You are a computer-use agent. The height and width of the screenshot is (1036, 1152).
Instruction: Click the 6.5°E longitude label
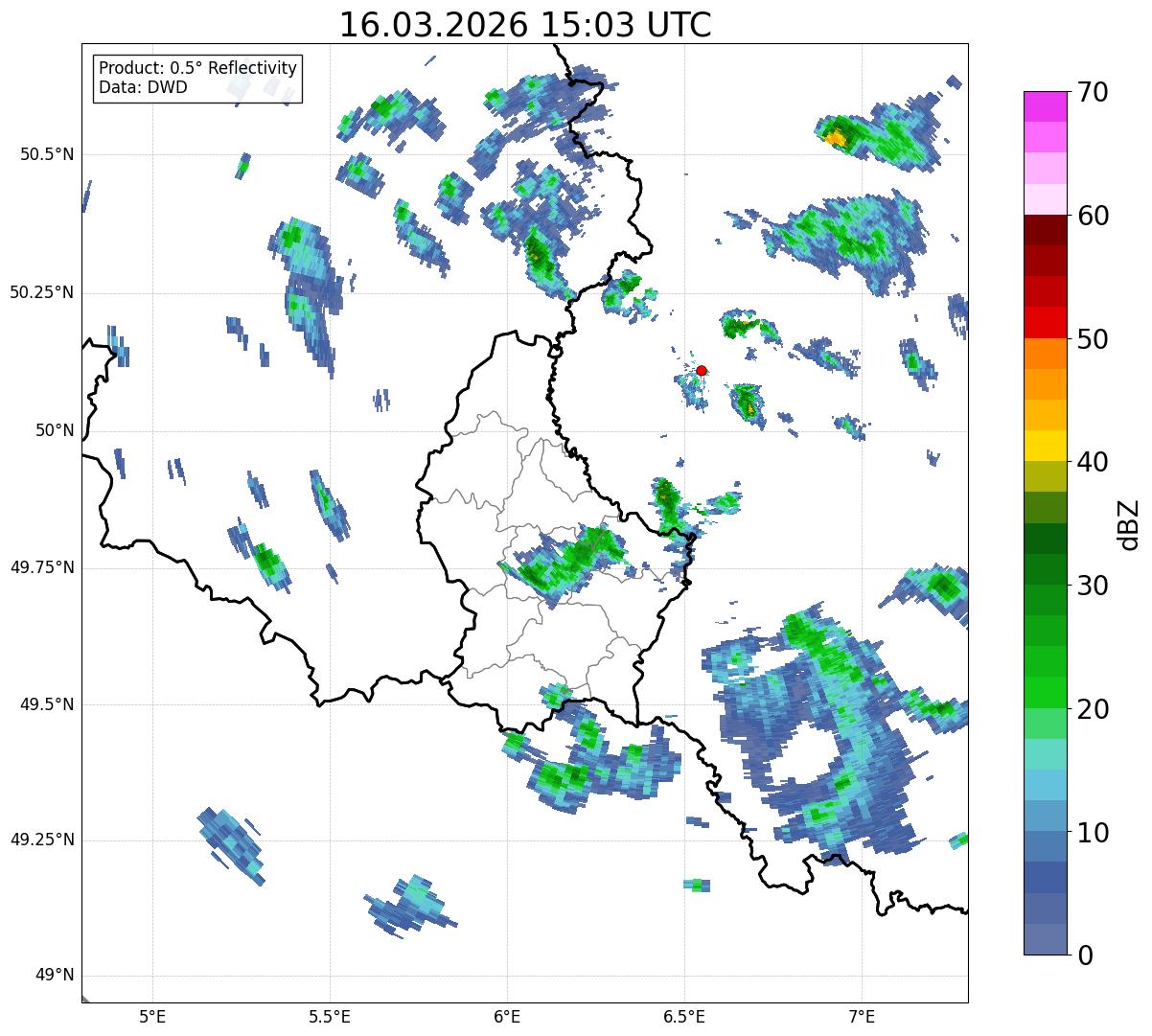(x=684, y=1016)
